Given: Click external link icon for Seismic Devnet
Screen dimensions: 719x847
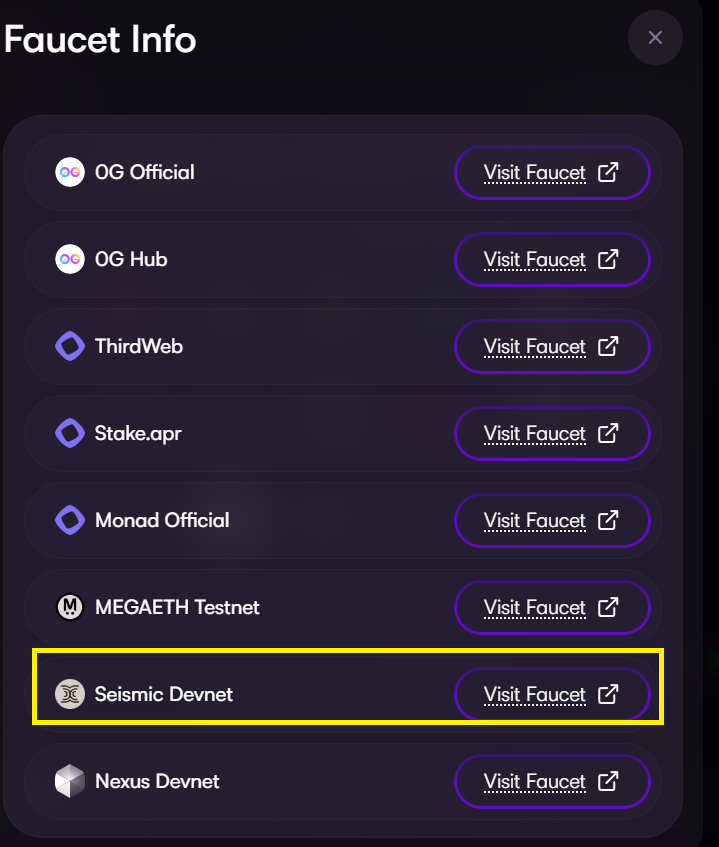Looking at the screenshot, I should pyautogui.click(x=608, y=694).
